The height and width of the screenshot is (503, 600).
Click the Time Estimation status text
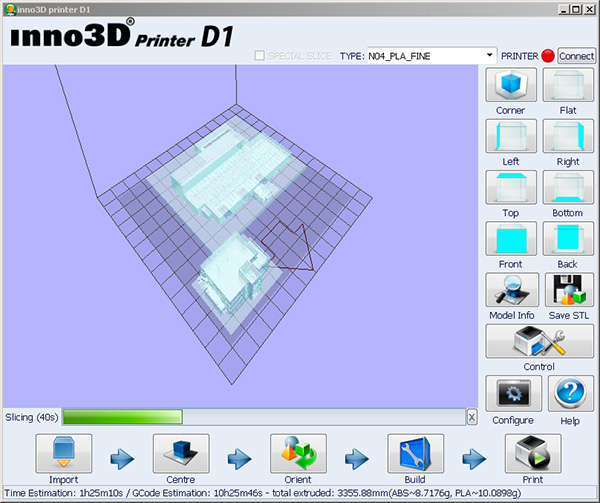(262, 493)
